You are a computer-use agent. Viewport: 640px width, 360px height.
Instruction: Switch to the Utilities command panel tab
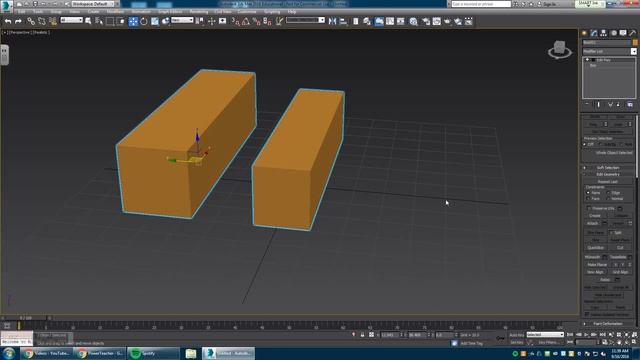(x=633, y=33)
